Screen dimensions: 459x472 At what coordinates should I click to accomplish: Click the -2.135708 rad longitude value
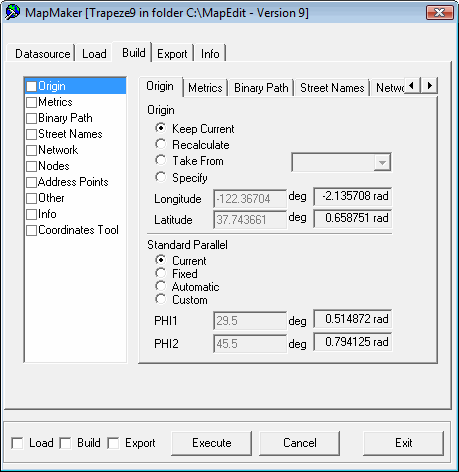pyautogui.click(x=353, y=196)
